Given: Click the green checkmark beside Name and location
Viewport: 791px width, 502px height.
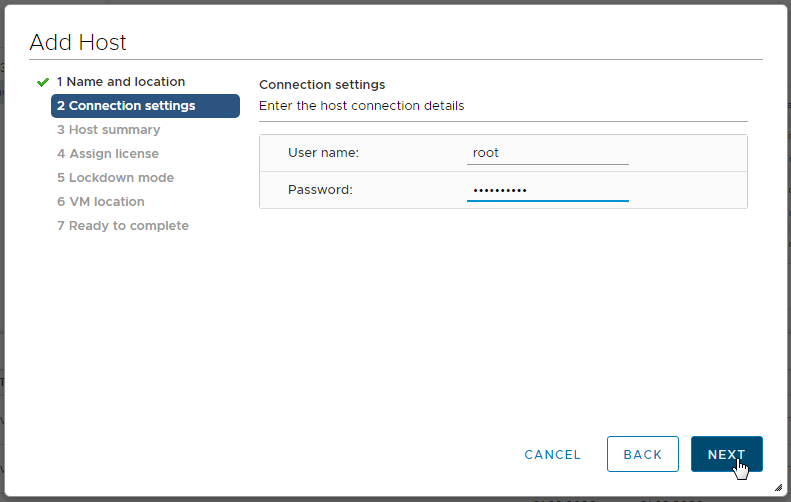Looking at the screenshot, I should [x=42, y=82].
